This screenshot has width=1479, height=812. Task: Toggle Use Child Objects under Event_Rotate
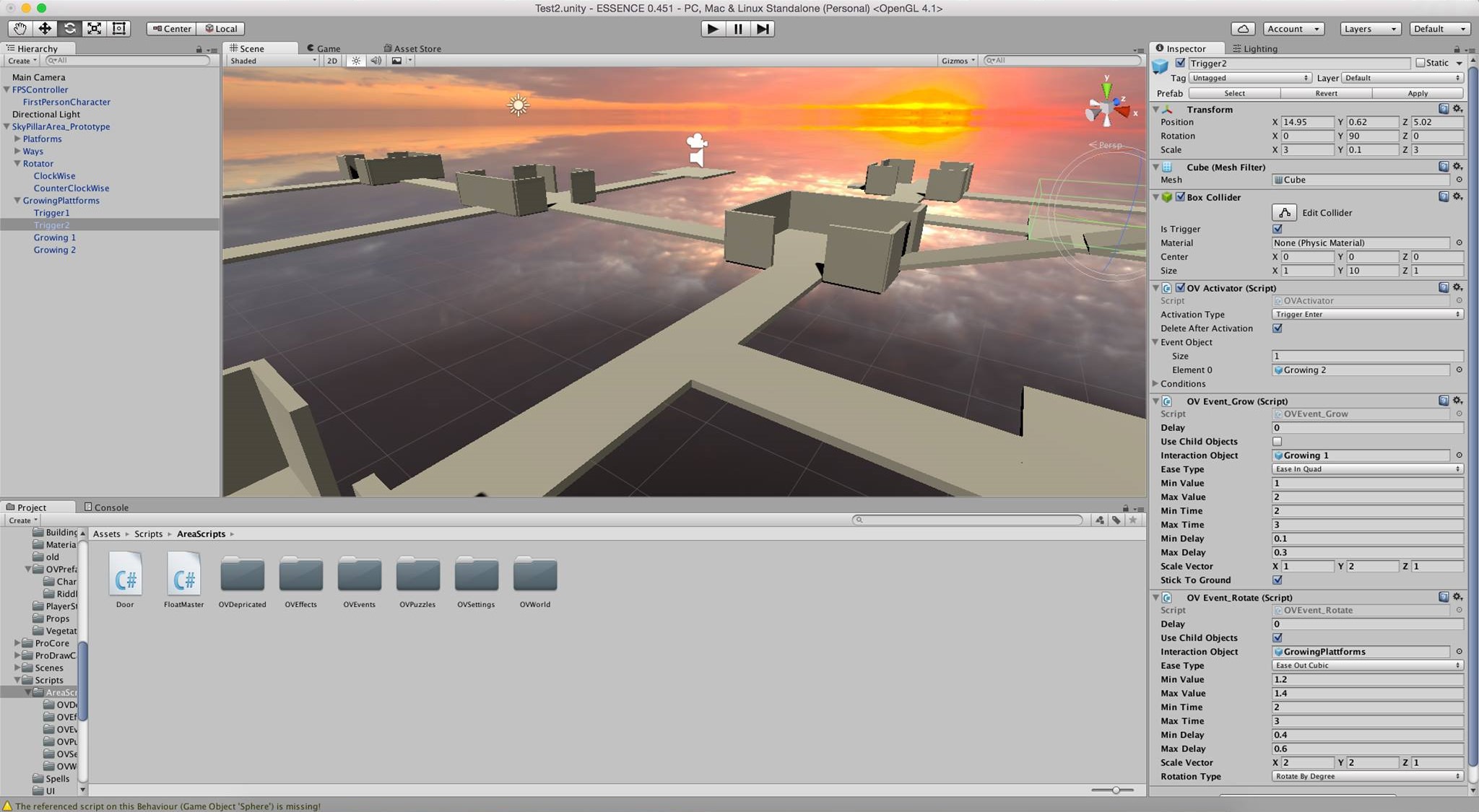coord(1278,638)
